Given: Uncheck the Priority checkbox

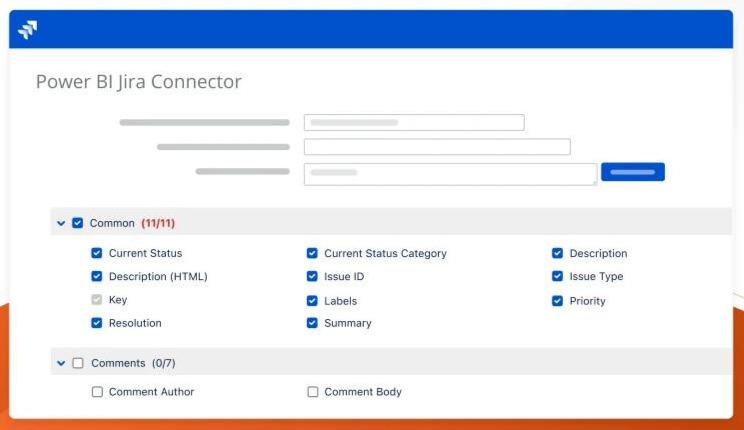Looking at the screenshot, I should tap(558, 300).
